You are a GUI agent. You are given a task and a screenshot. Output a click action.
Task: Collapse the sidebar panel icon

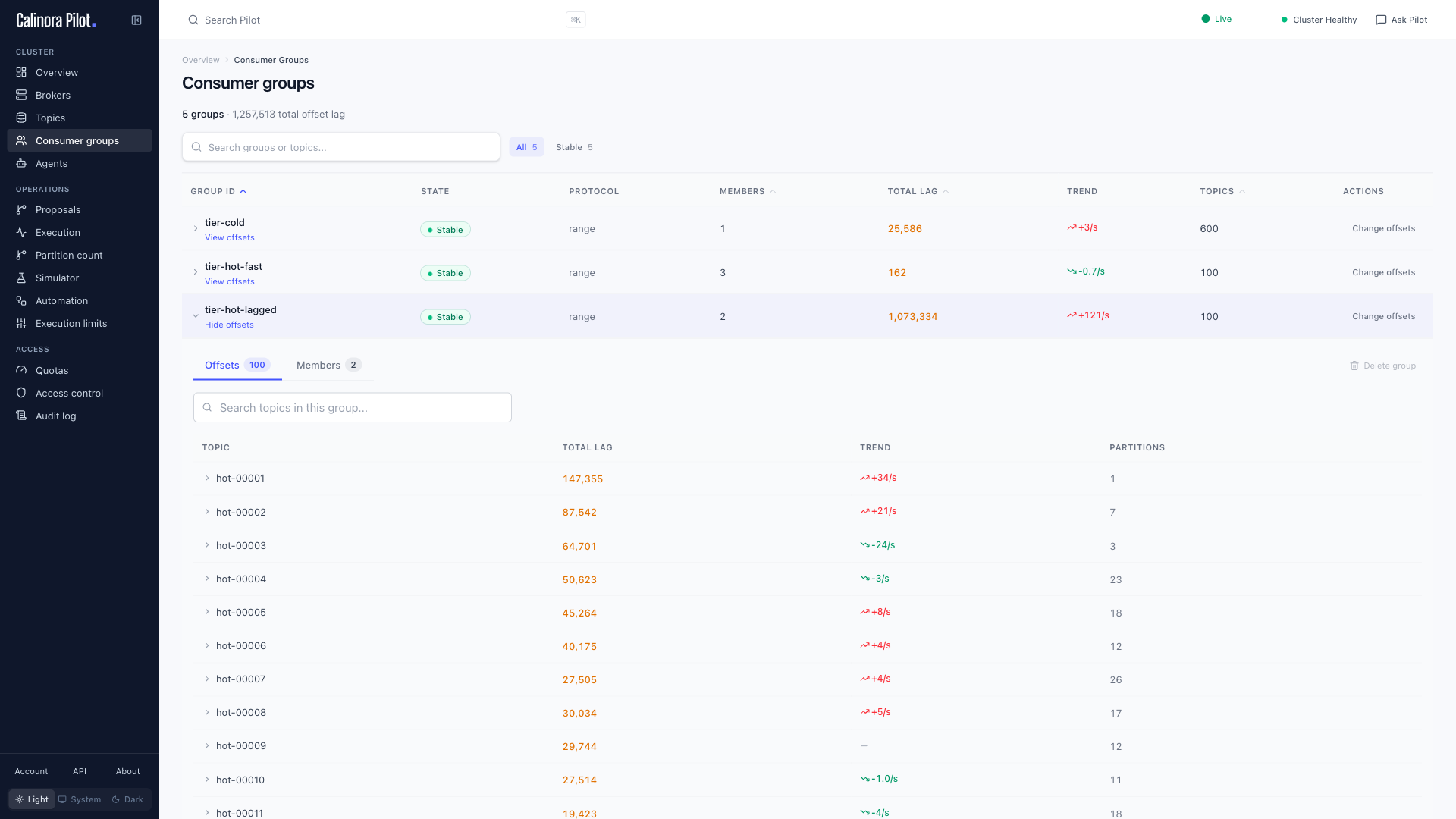(136, 20)
